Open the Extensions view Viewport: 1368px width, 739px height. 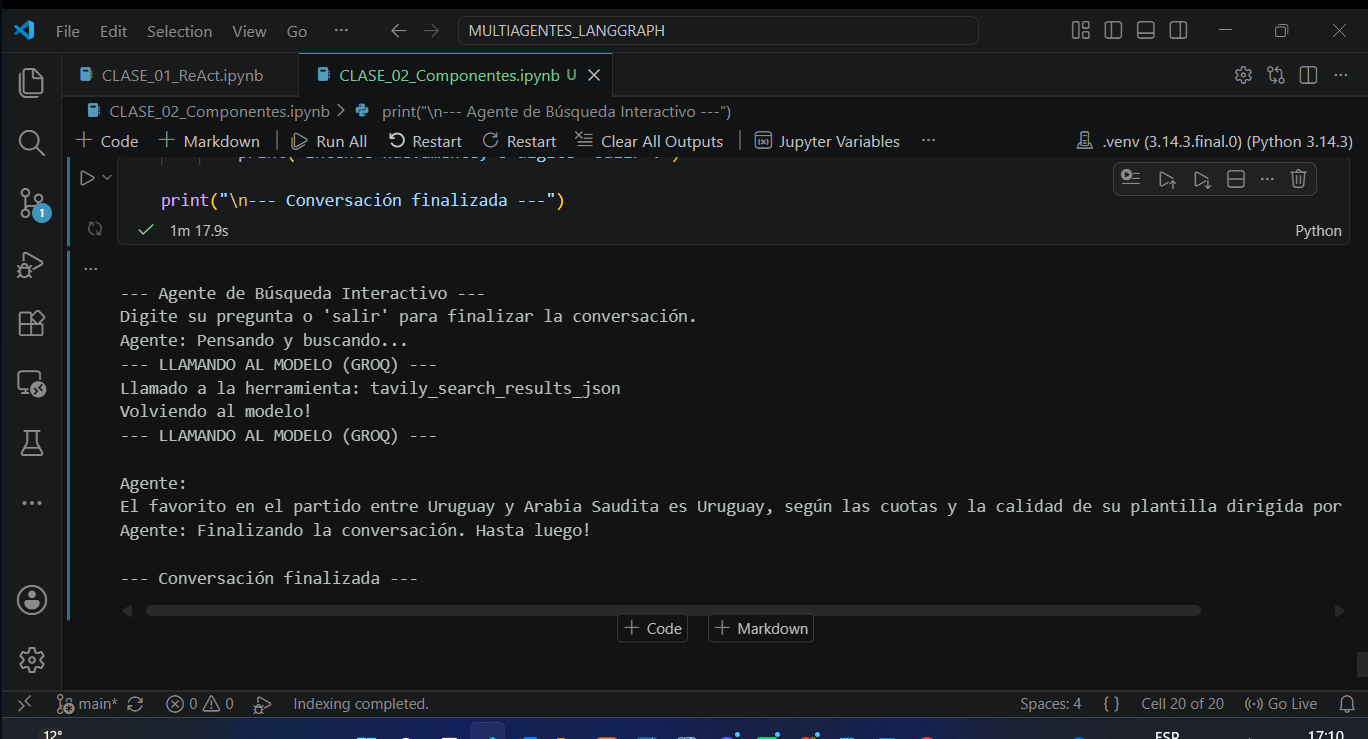pyautogui.click(x=31, y=323)
